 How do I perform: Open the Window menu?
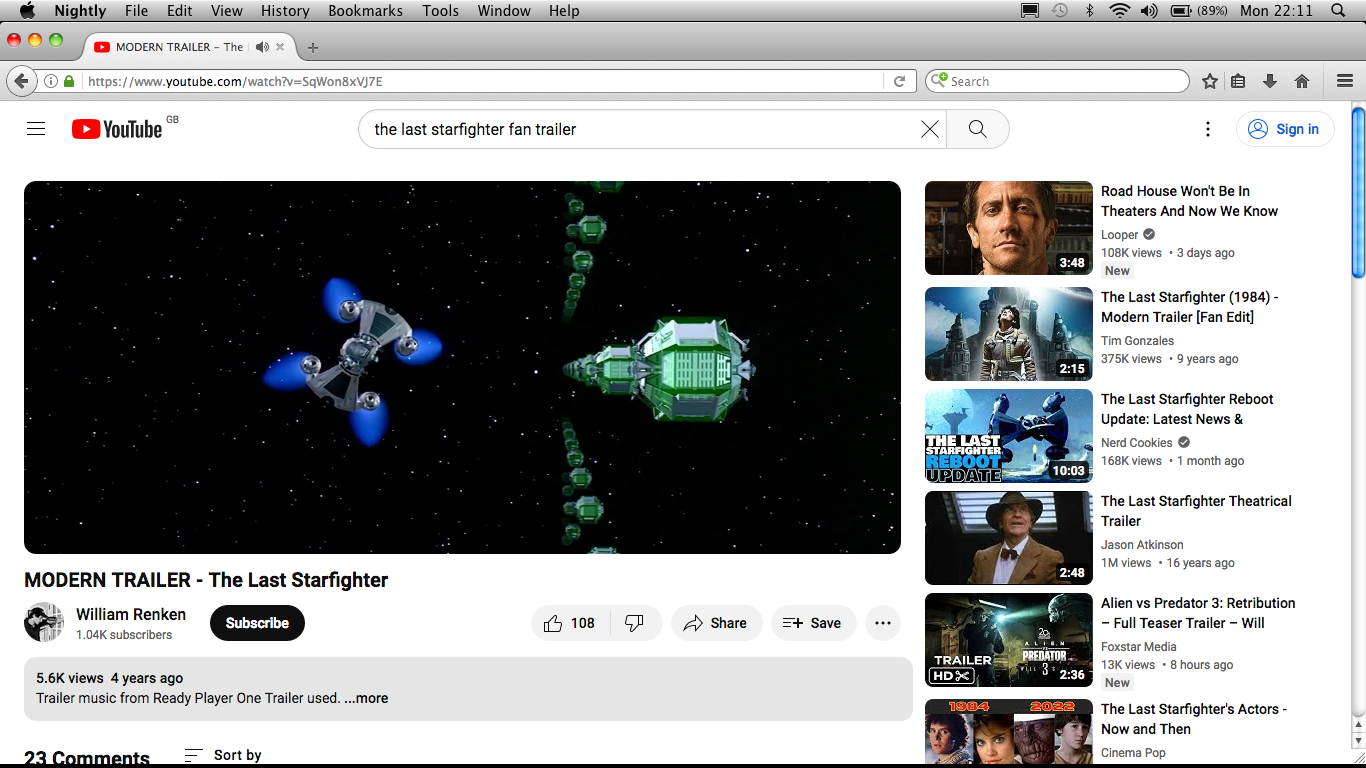click(x=504, y=11)
